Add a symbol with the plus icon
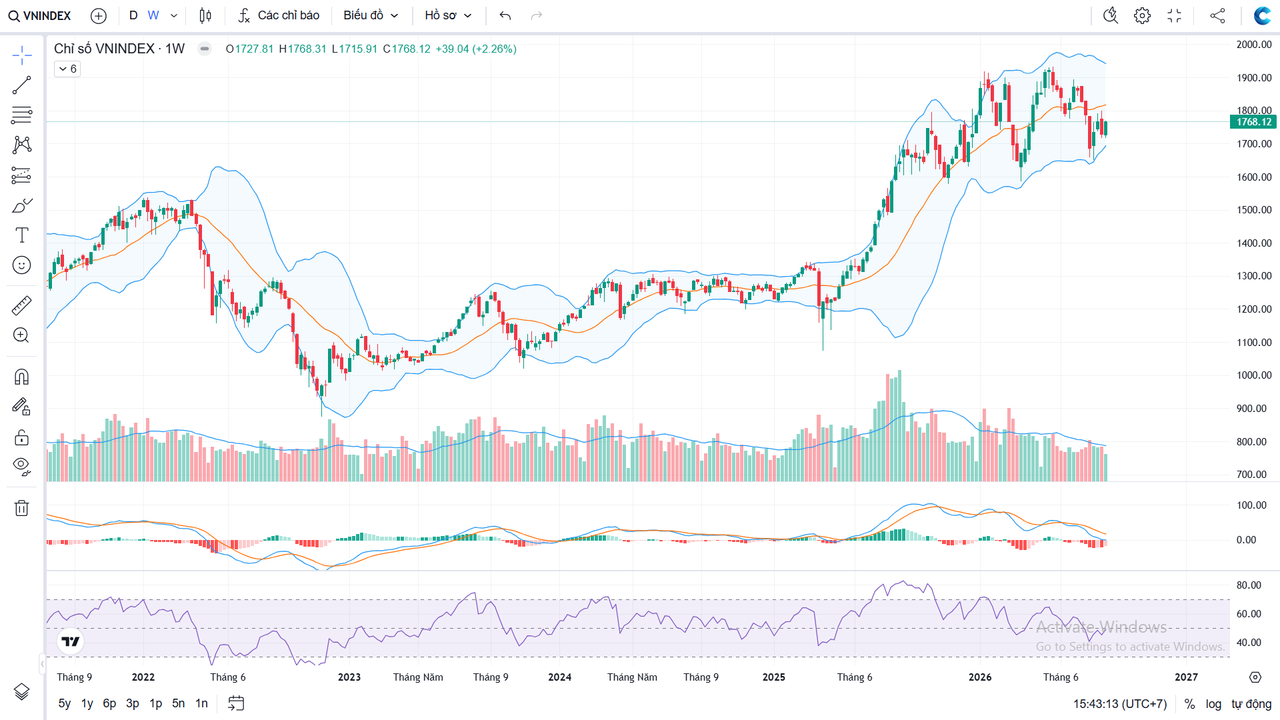This screenshot has height=720, width=1280. click(x=98, y=16)
